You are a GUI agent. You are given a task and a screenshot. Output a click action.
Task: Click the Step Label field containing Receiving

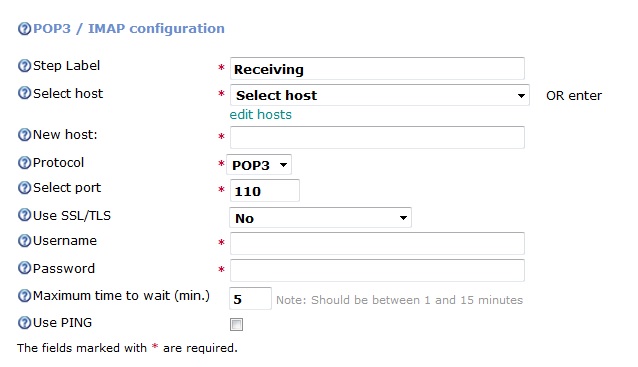[377, 69]
